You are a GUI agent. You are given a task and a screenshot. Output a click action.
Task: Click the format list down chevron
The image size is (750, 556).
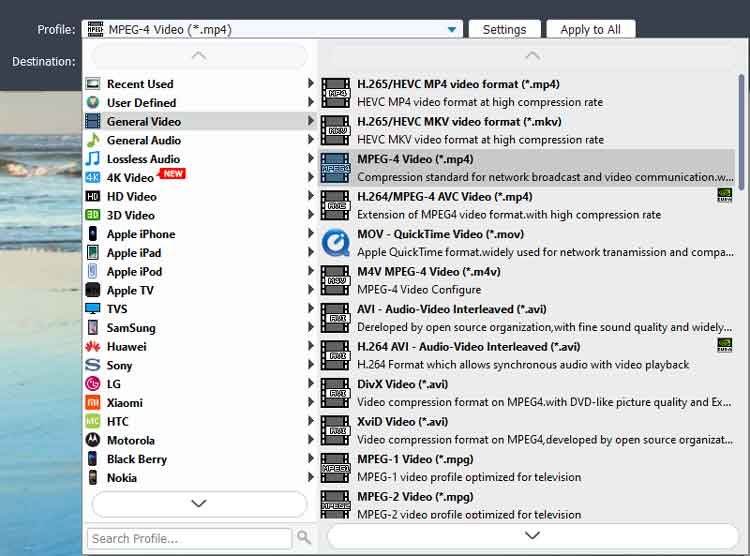pyautogui.click(x=532, y=535)
